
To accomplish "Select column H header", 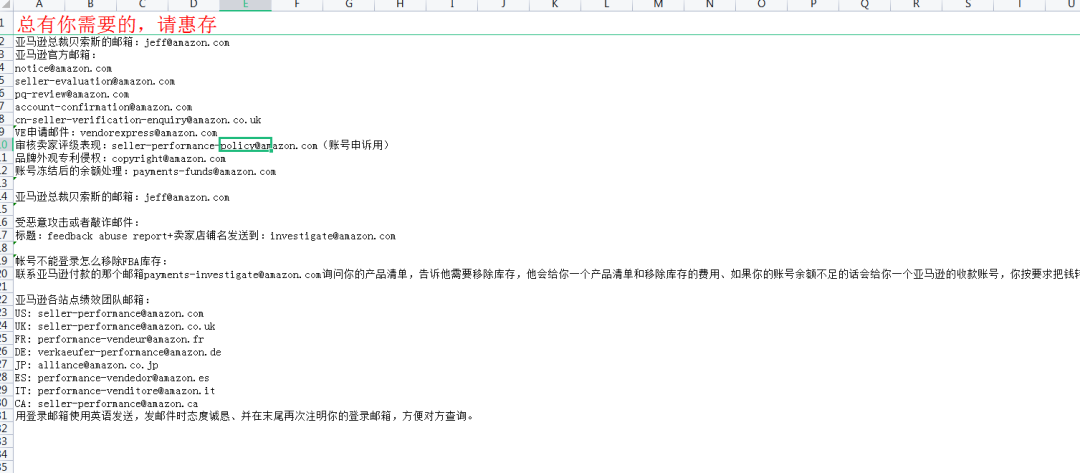I will pyautogui.click(x=400, y=6).
